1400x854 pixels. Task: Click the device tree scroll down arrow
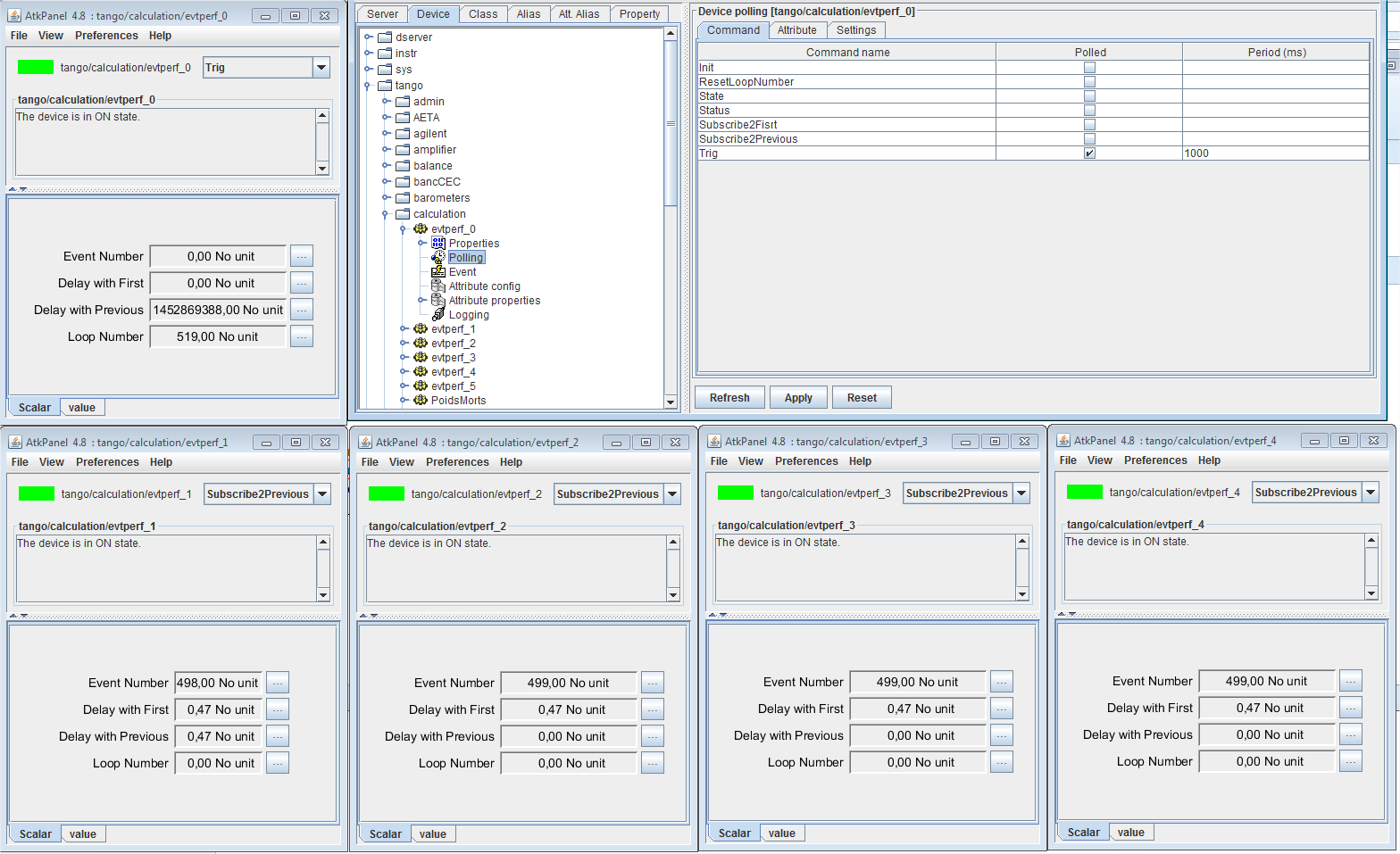pyautogui.click(x=671, y=402)
